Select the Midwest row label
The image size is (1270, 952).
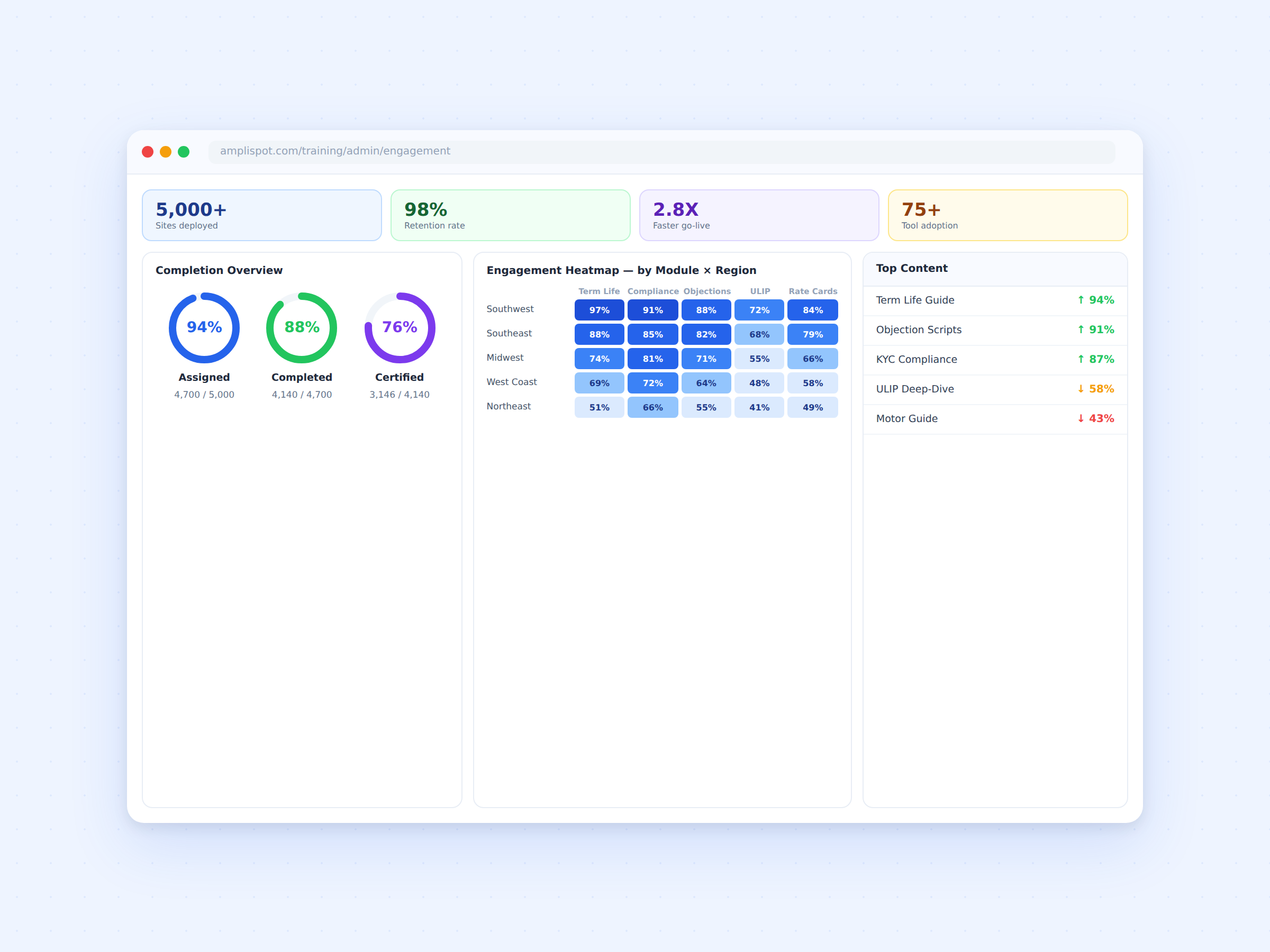(x=505, y=358)
